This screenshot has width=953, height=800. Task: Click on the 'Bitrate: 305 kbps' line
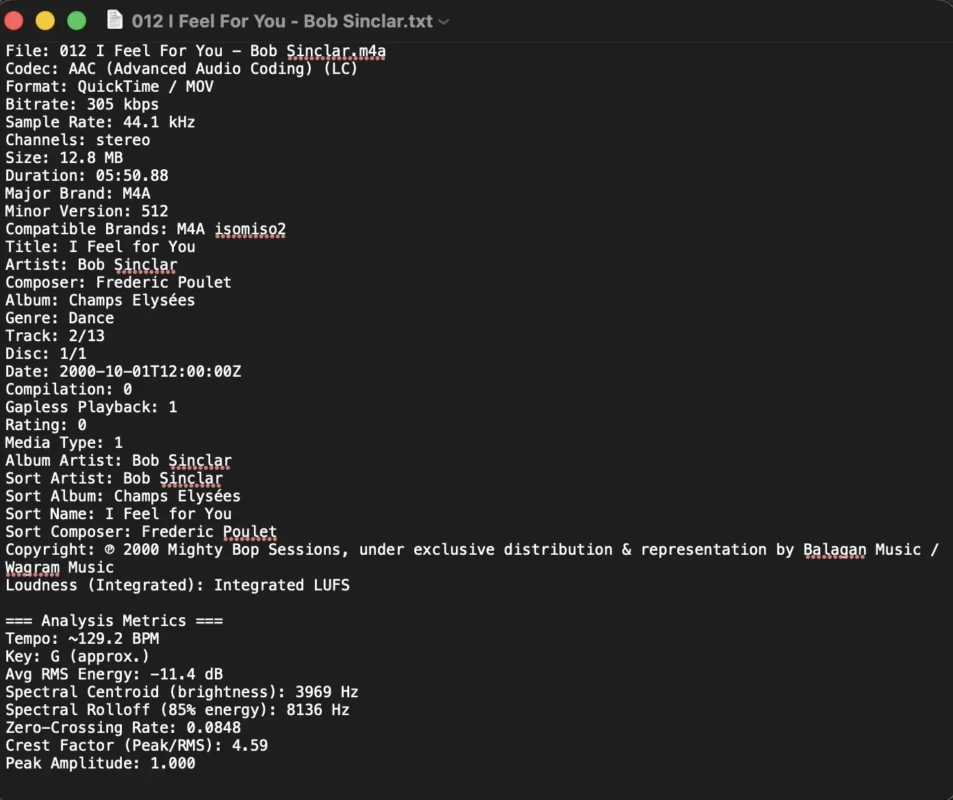(82, 104)
